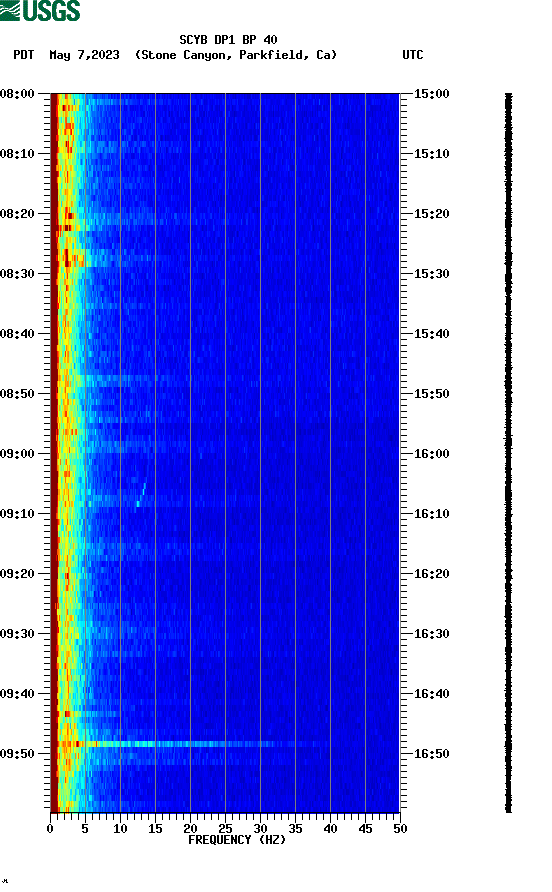The height and width of the screenshot is (892, 552).
Task: Click the 16:20 UTC time label
Action: pyautogui.click(x=431, y=574)
